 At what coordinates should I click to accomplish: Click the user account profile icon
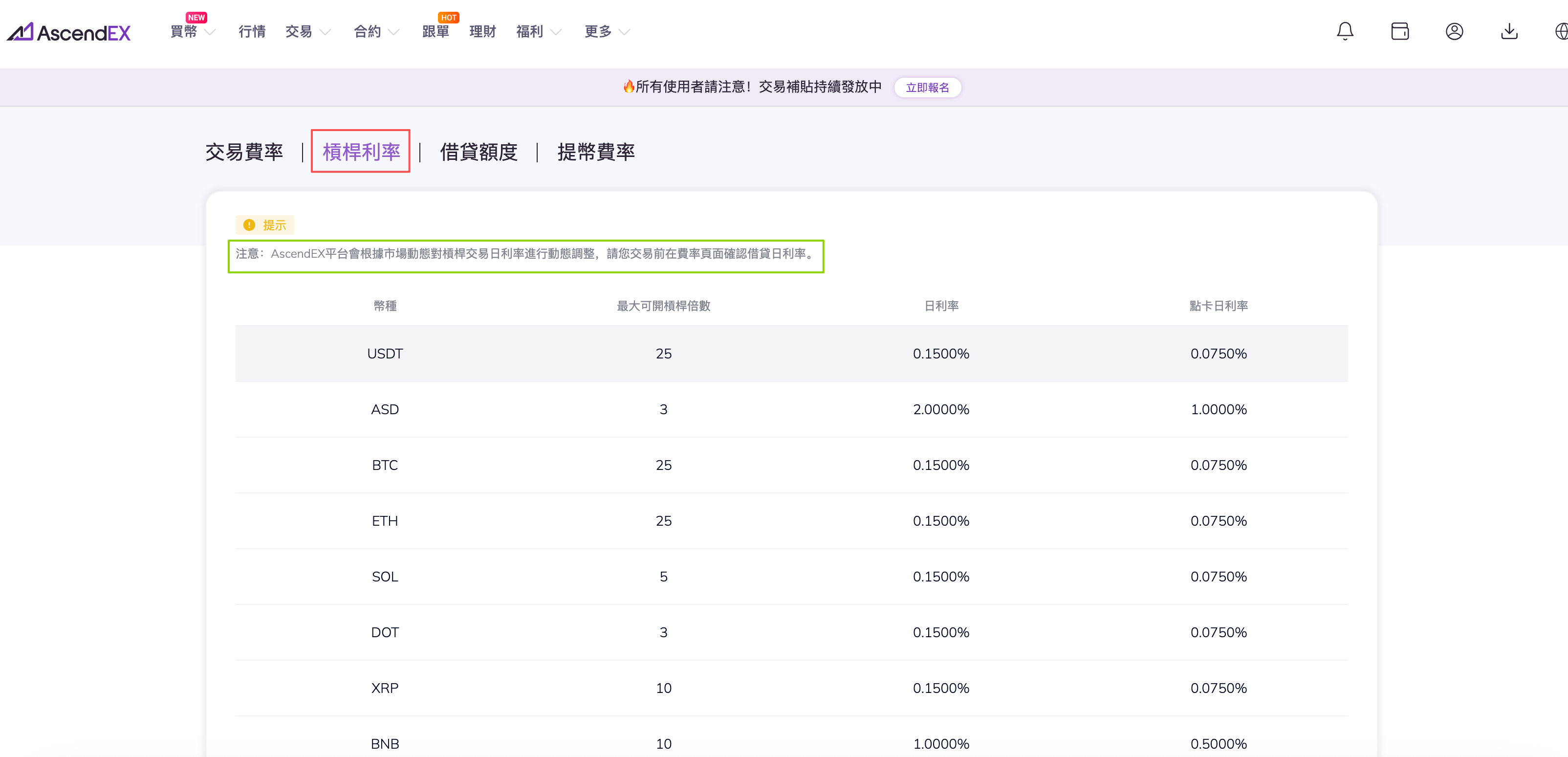click(x=1454, y=31)
